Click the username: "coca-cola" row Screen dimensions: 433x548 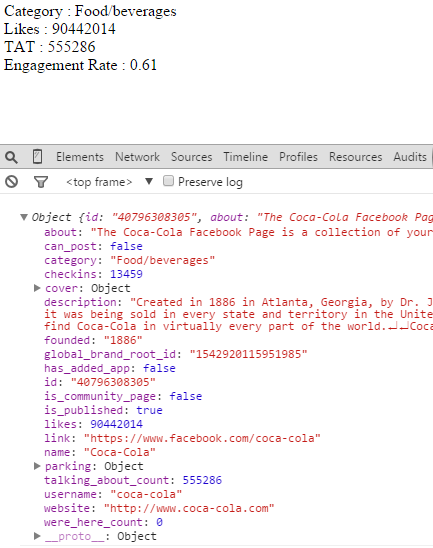click(x=113, y=494)
